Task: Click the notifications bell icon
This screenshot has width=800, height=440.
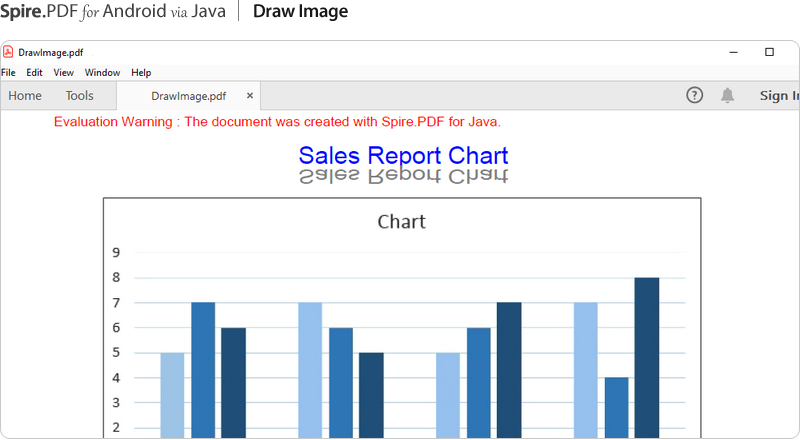Action: pos(728,95)
